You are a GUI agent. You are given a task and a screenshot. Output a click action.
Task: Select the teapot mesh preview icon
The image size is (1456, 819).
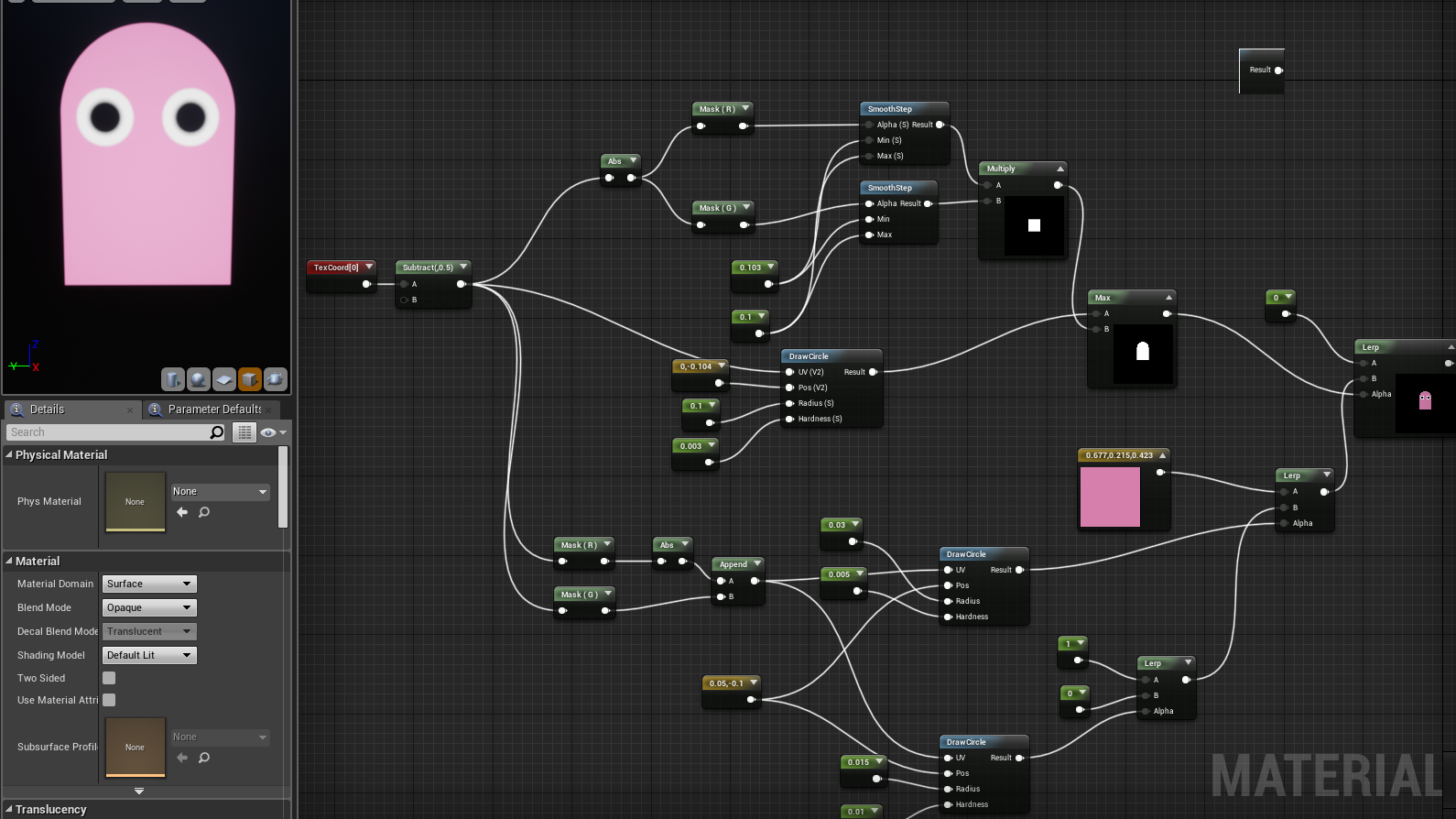pos(275,379)
